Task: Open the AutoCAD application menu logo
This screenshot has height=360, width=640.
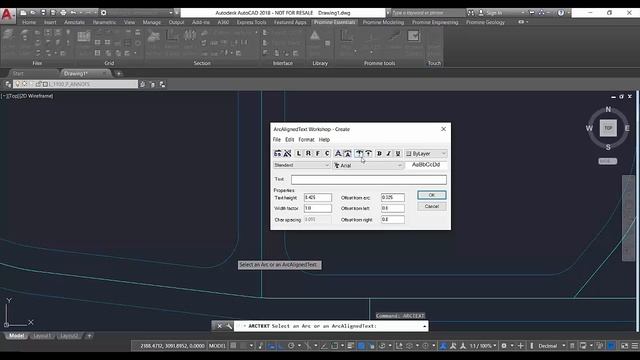Action: pos(8,15)
